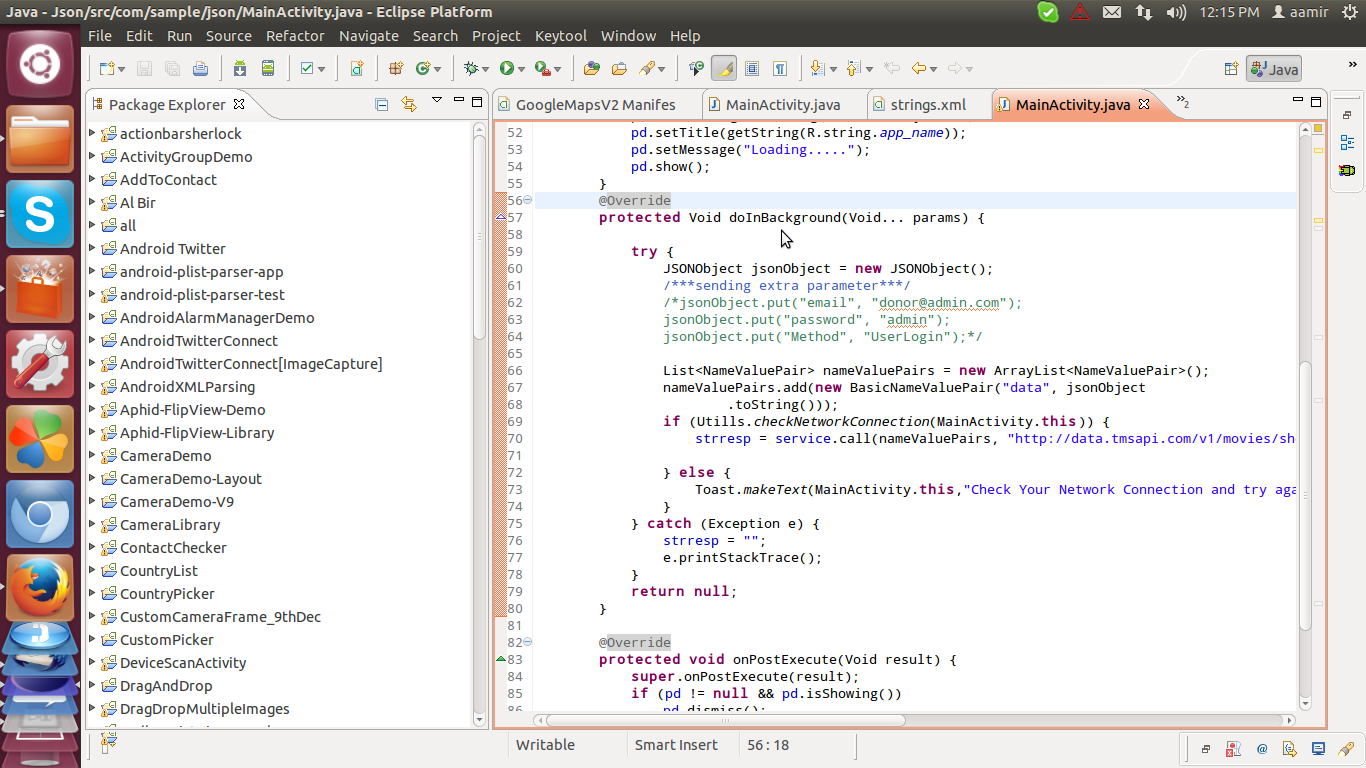This screenshot has width=1366, height=768.
Task: Select the Android Twitter project
Action: (173, 248)
